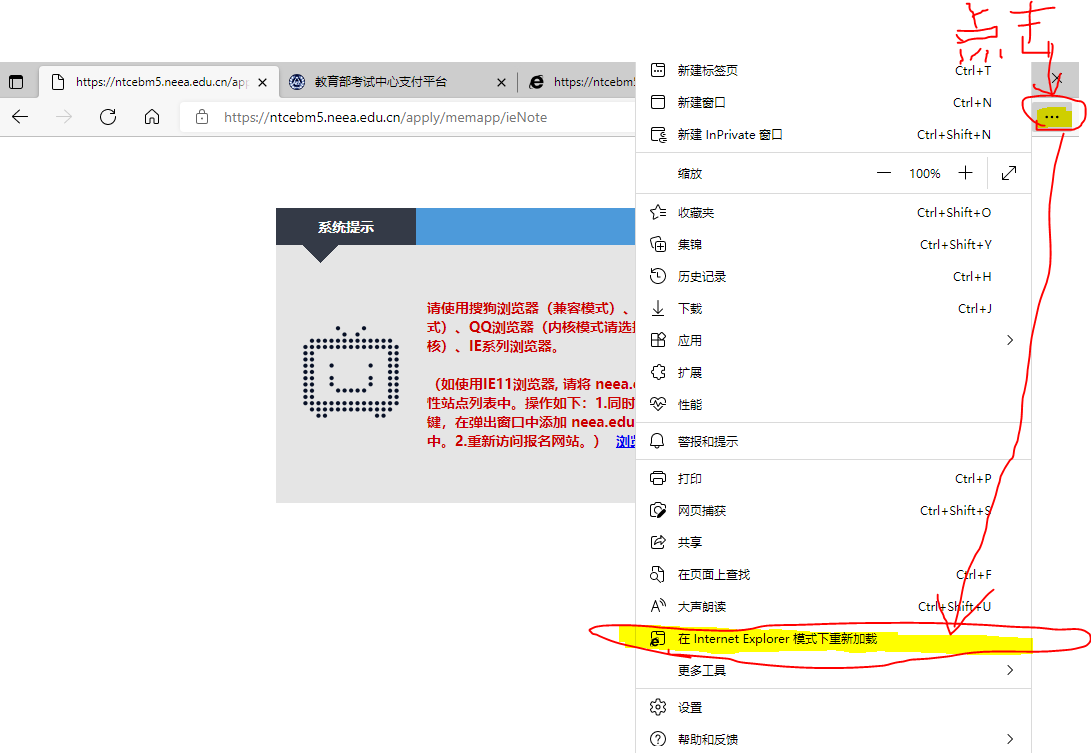Go to the home page icon

point(152,117)
